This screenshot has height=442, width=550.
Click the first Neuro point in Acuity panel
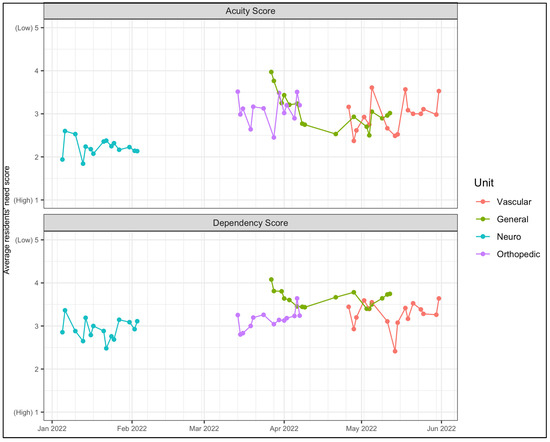coord(62,159)
